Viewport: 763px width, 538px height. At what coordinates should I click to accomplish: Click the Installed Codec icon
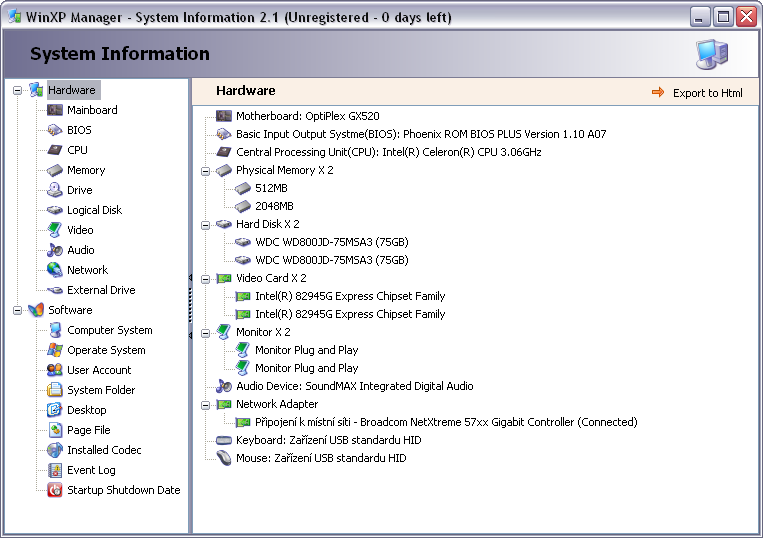54,450
